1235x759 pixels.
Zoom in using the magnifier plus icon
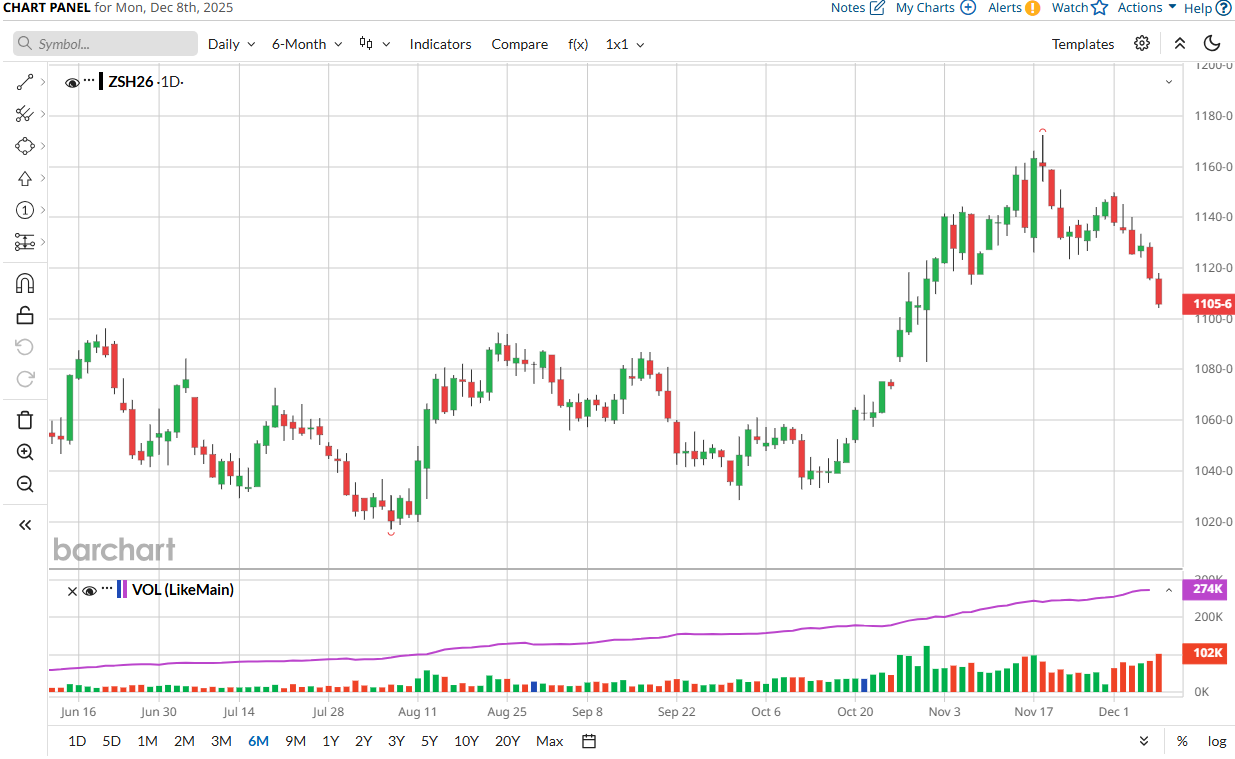[x=25, y=452]
